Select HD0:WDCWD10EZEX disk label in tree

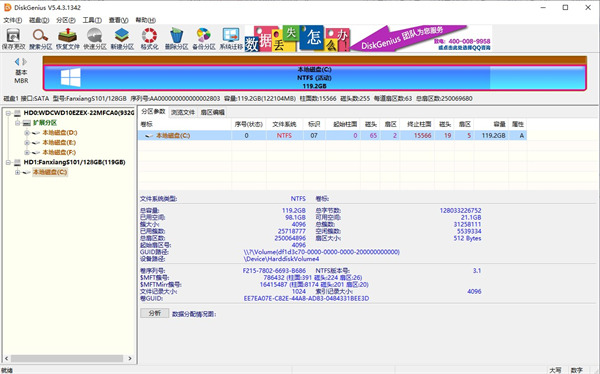click(x=78, y=113)
